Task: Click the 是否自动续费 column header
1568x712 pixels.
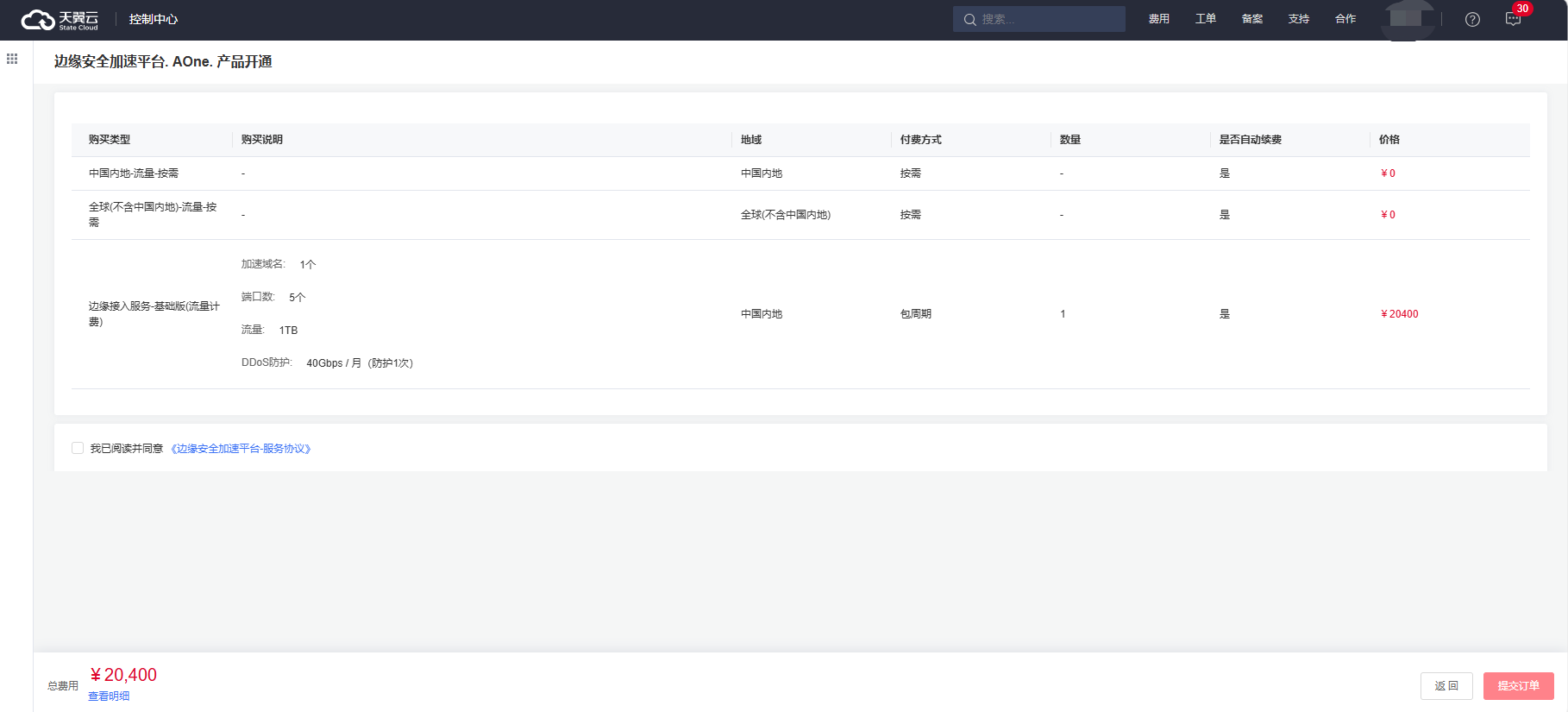Action: click(1251, 140)
